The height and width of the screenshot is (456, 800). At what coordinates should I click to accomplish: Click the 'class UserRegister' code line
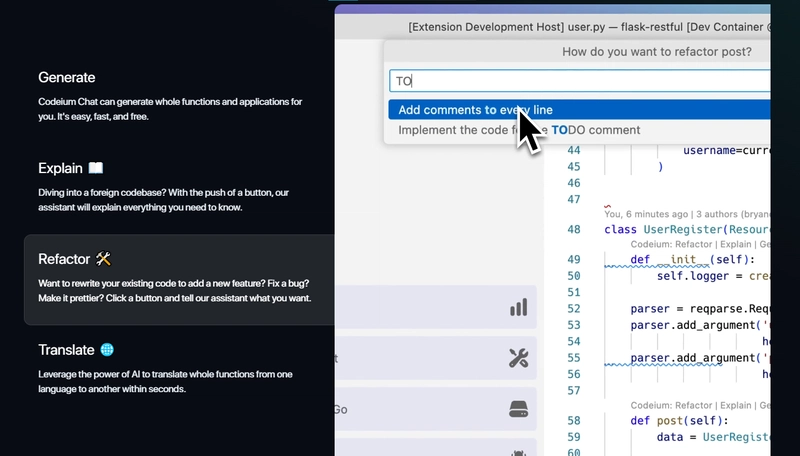(687, 230)
